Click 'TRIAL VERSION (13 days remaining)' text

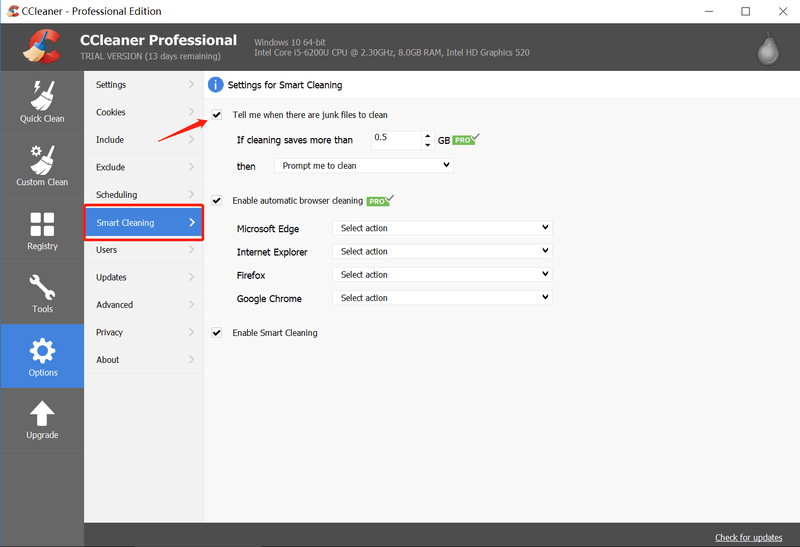point(151,56)
